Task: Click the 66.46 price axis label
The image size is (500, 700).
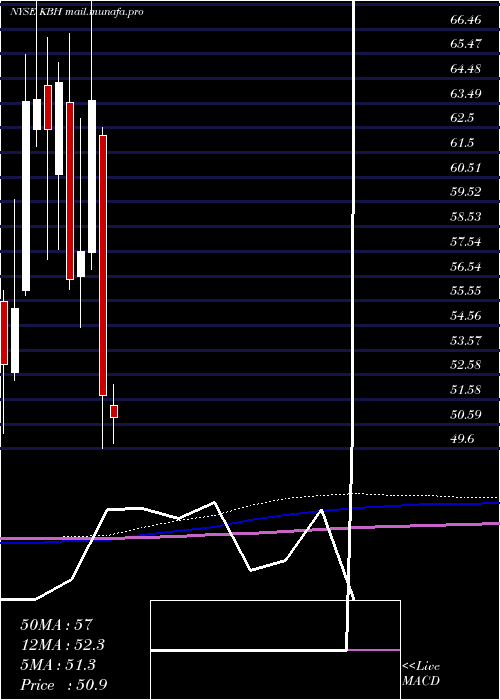Action: 466,20
